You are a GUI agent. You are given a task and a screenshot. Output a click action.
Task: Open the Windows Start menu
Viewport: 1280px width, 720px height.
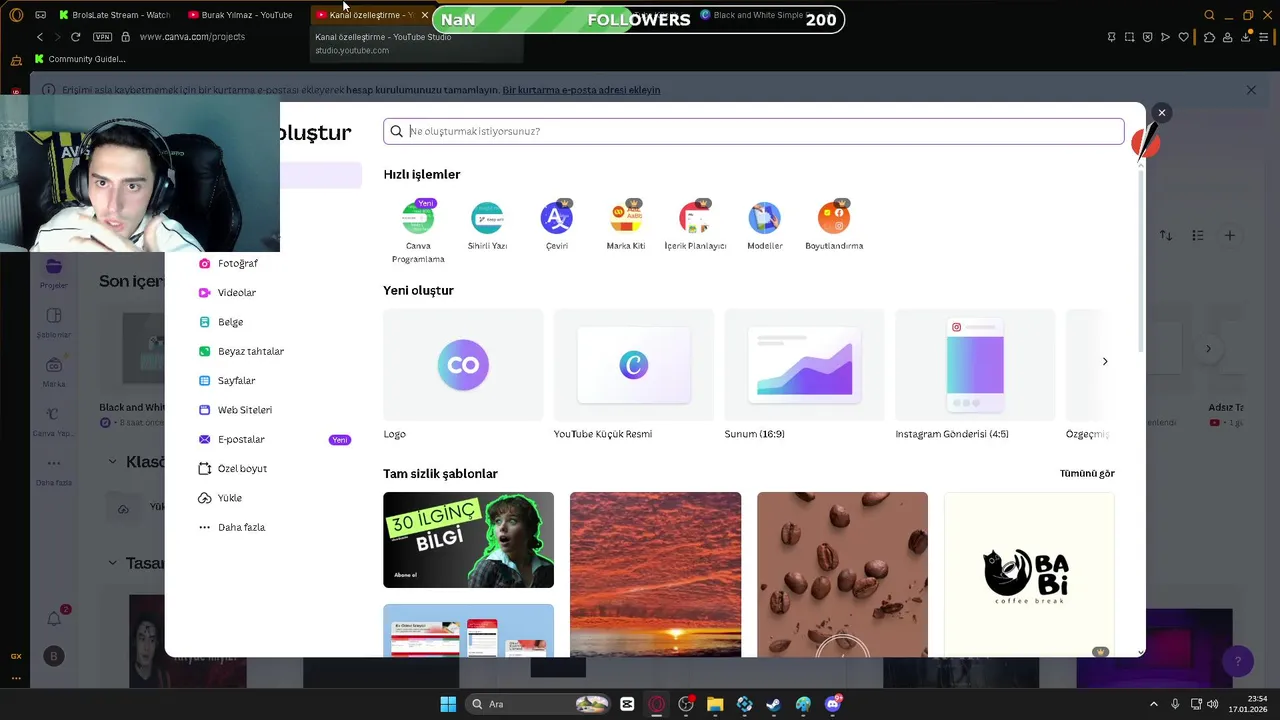coord(448,704)
